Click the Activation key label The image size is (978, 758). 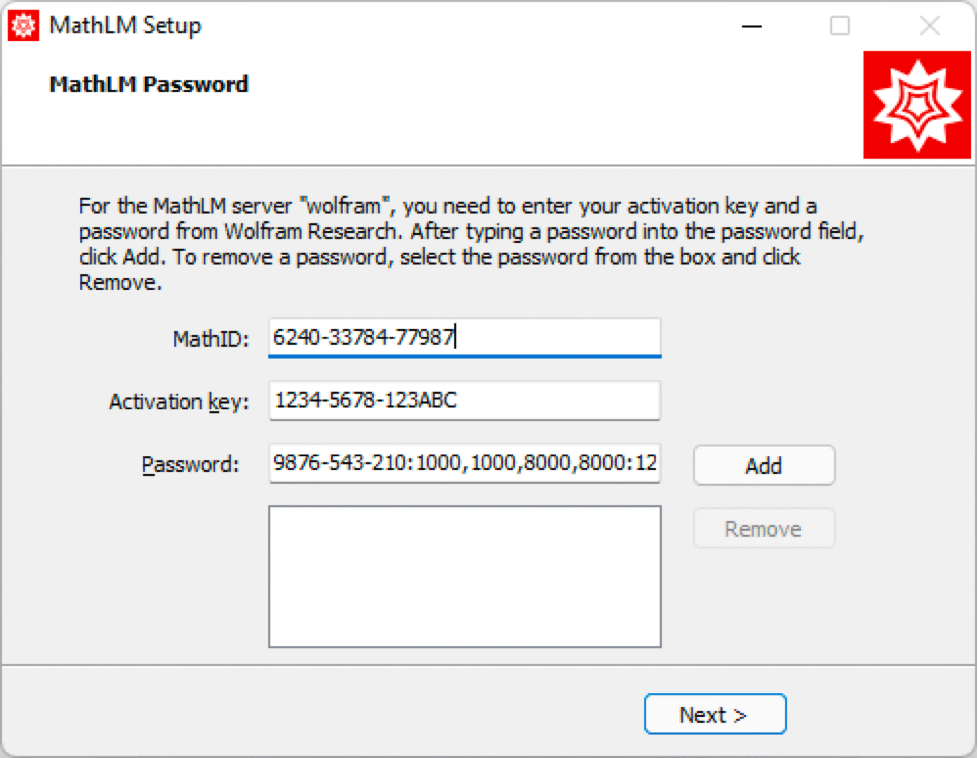click(x=175, y=402)
